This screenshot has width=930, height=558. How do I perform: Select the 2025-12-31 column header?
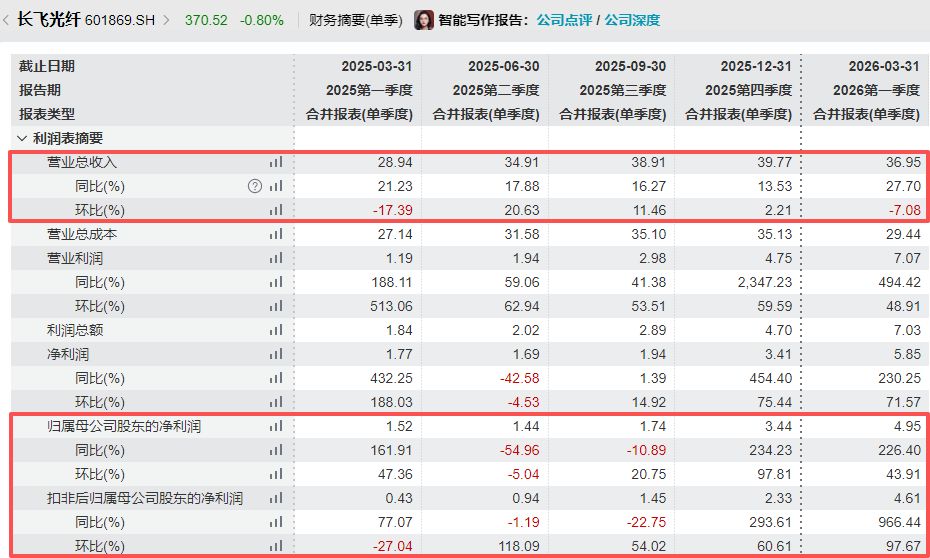[x=756, y=66]
